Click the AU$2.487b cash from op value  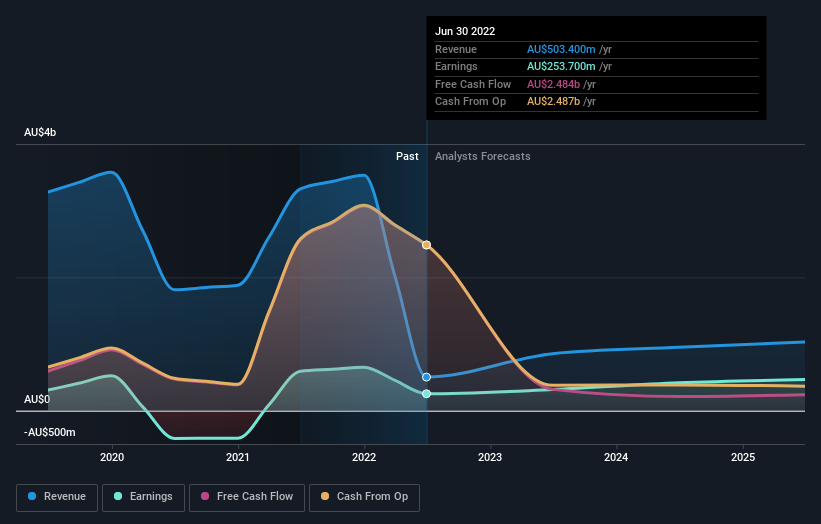(553, 102)
